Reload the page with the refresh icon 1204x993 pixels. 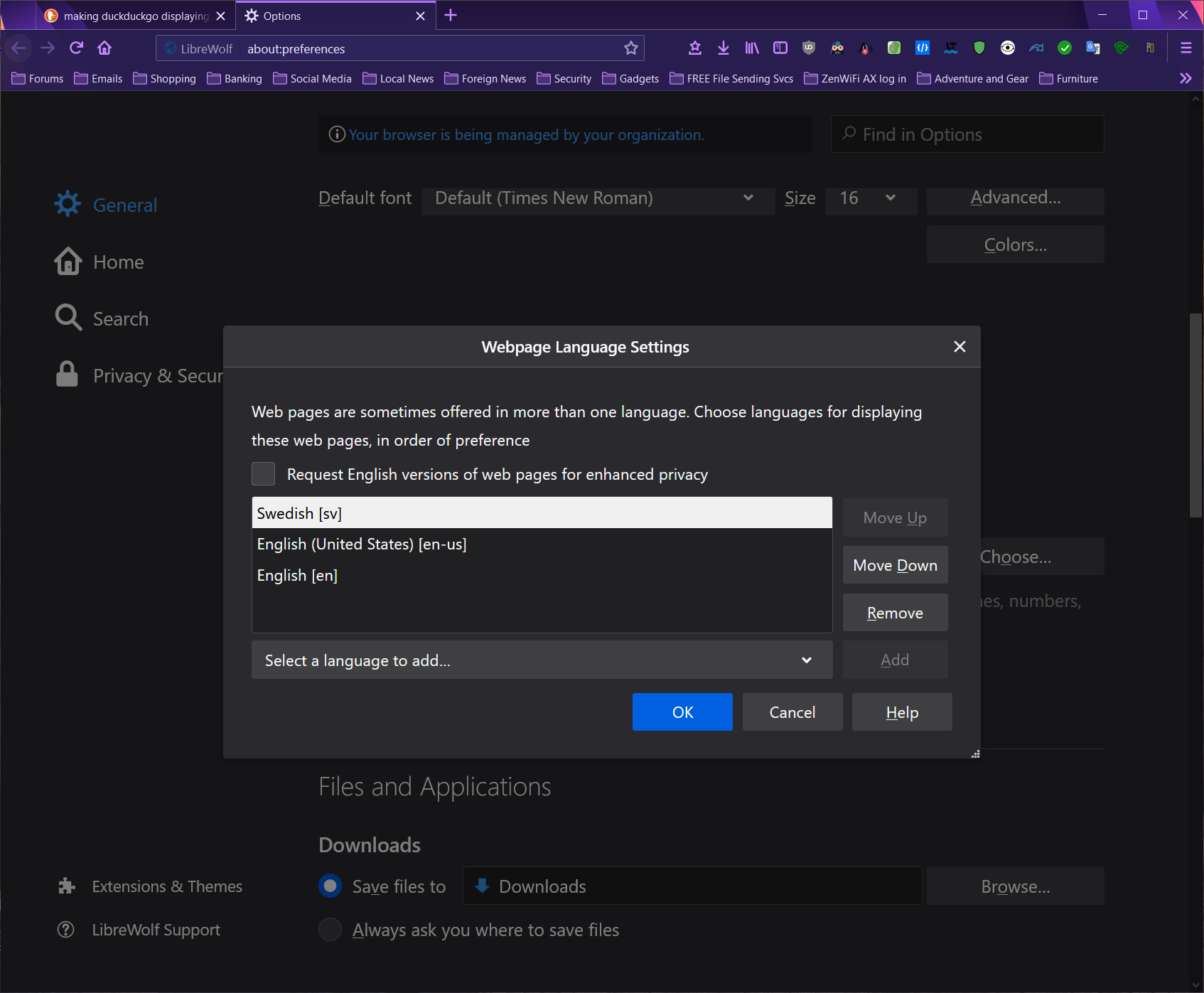click(x=76, y=48)
